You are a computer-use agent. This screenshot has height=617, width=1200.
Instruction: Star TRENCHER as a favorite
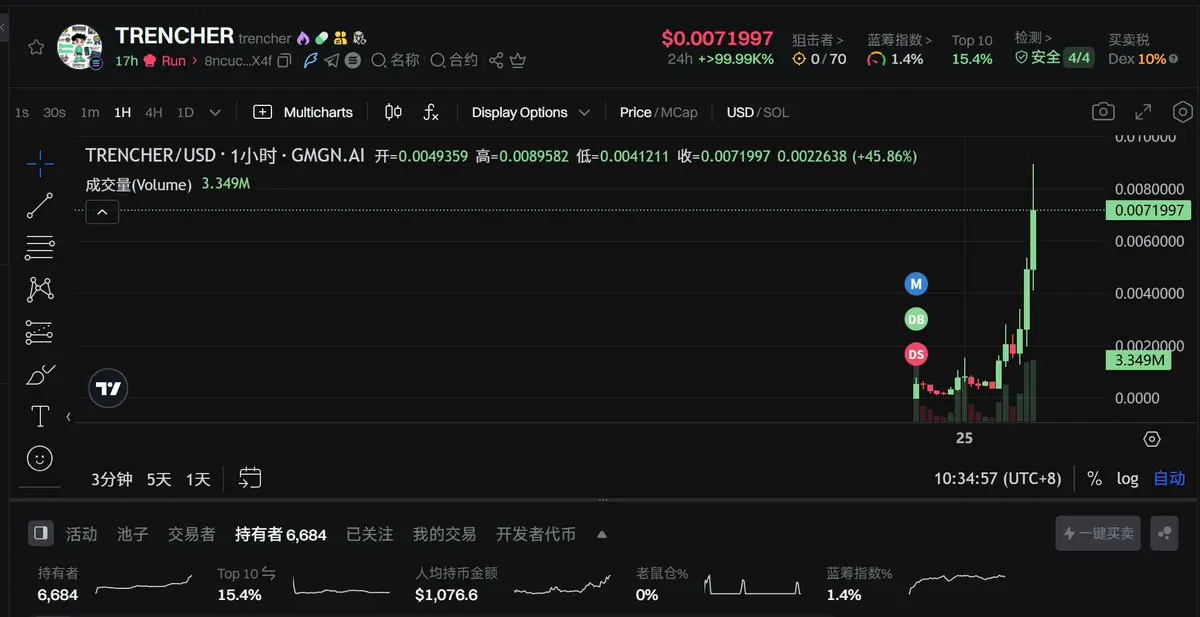point(36,48)
